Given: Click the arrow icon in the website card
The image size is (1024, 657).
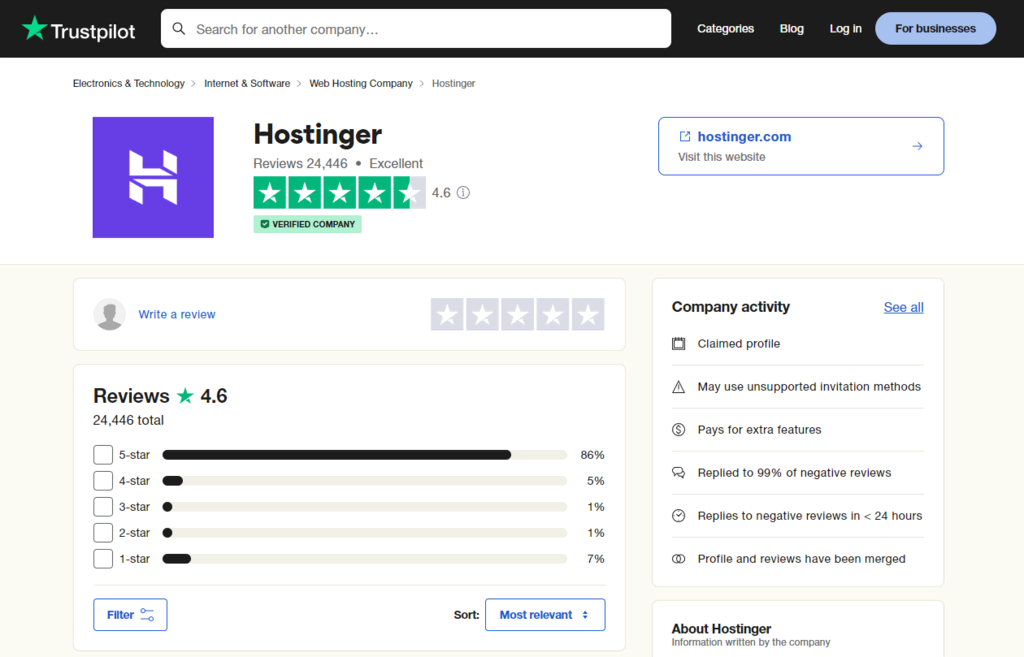Looking at the screenshot, I should [x=918, y=146].
